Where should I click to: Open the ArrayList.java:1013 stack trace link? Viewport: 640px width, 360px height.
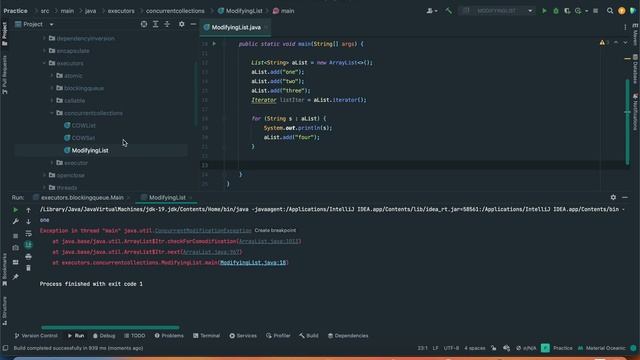pos(269,242)
